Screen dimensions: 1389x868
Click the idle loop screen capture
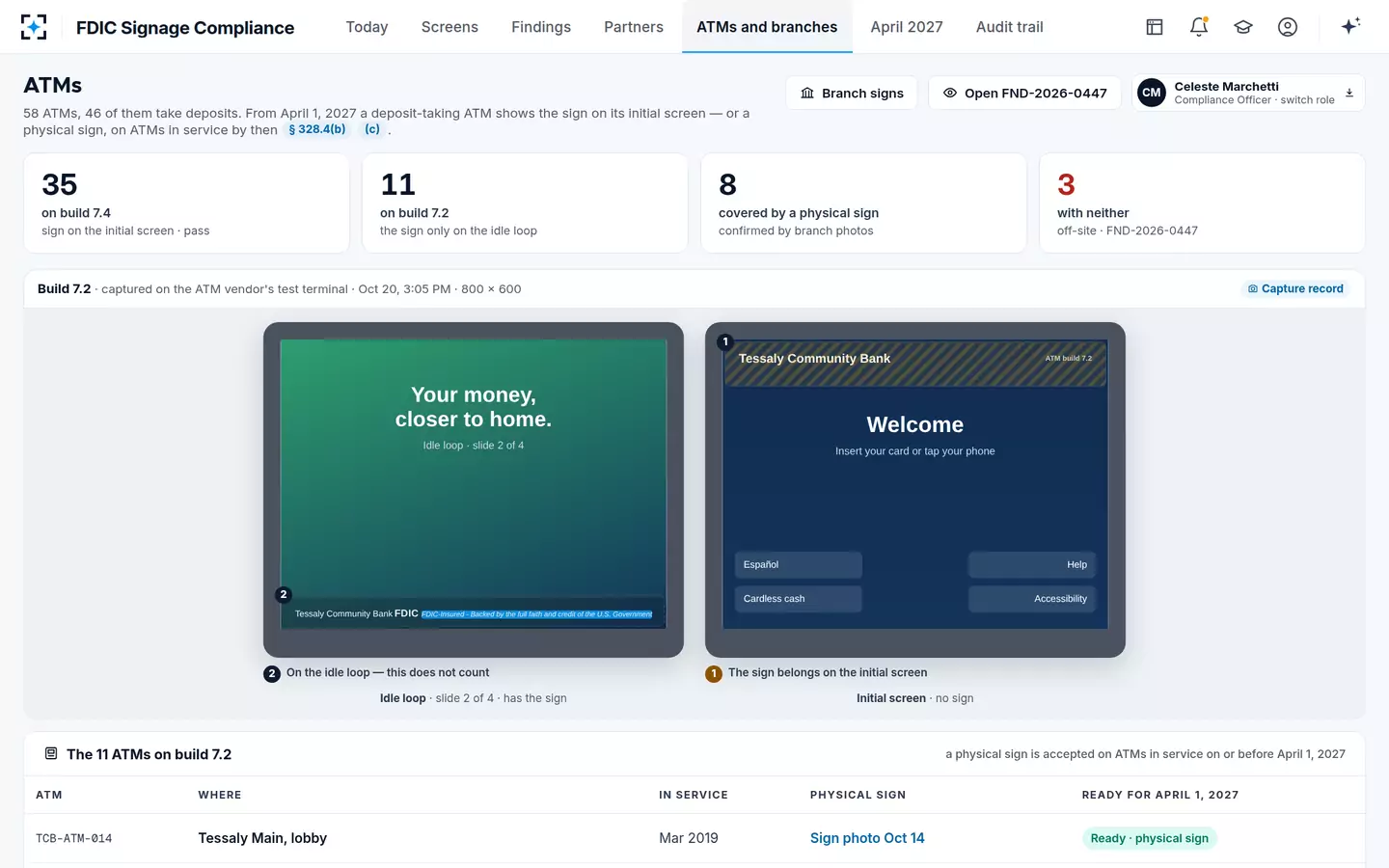pos(474,484)
